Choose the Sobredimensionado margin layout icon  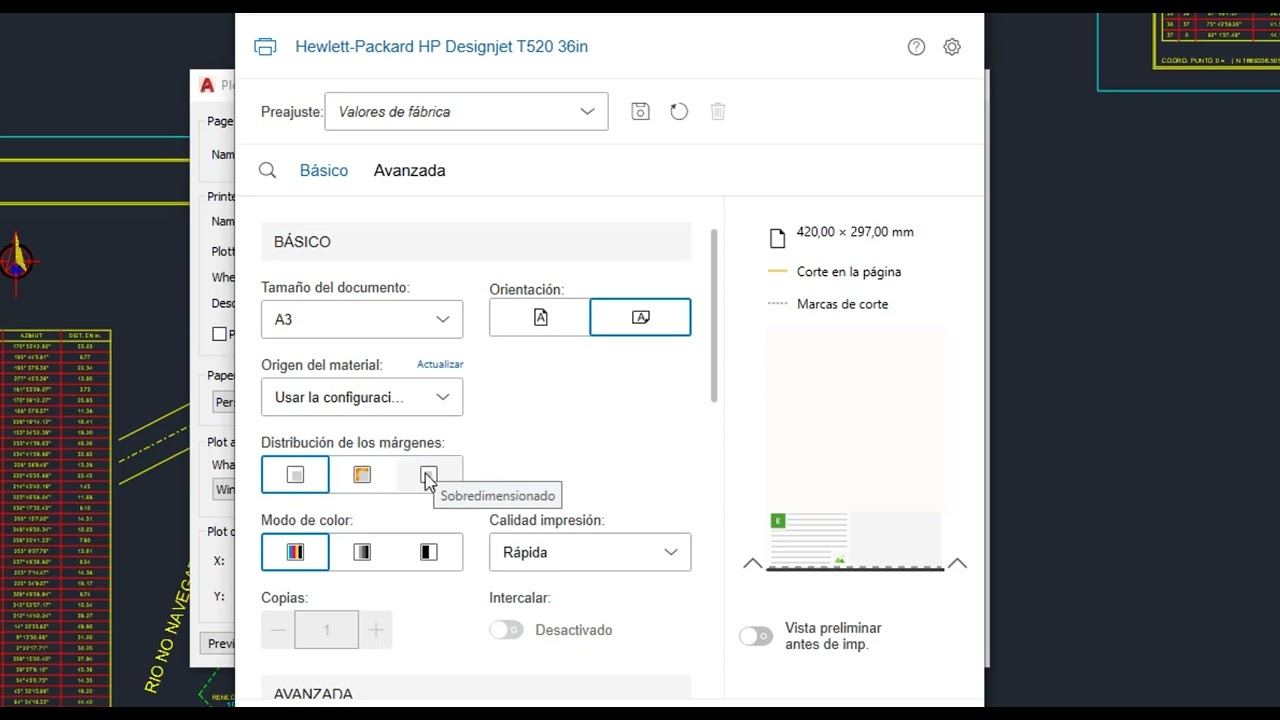pyautogui.click(x=429, y=475)
